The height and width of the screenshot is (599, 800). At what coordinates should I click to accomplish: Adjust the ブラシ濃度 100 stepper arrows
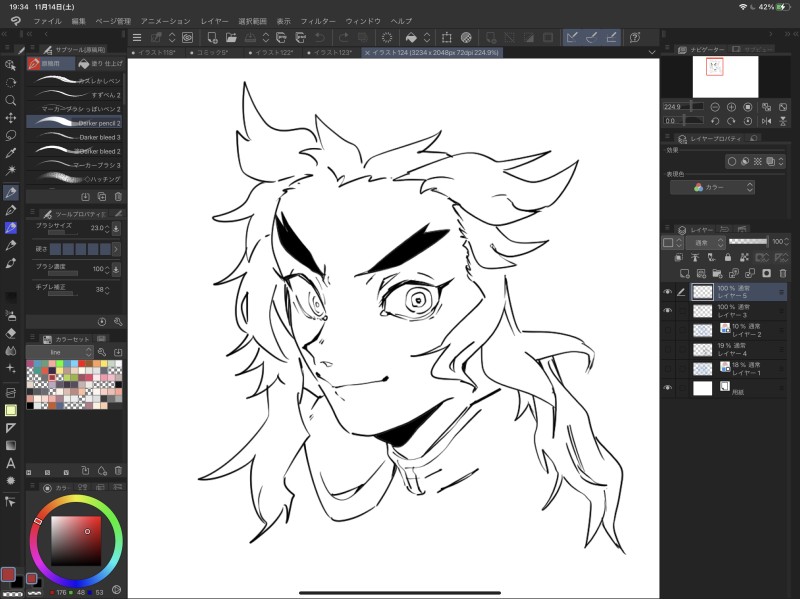pos(107,269)
